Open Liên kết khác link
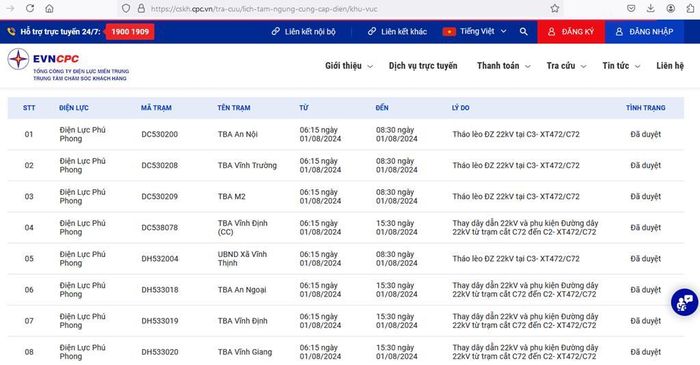 (x=397, y=32)
